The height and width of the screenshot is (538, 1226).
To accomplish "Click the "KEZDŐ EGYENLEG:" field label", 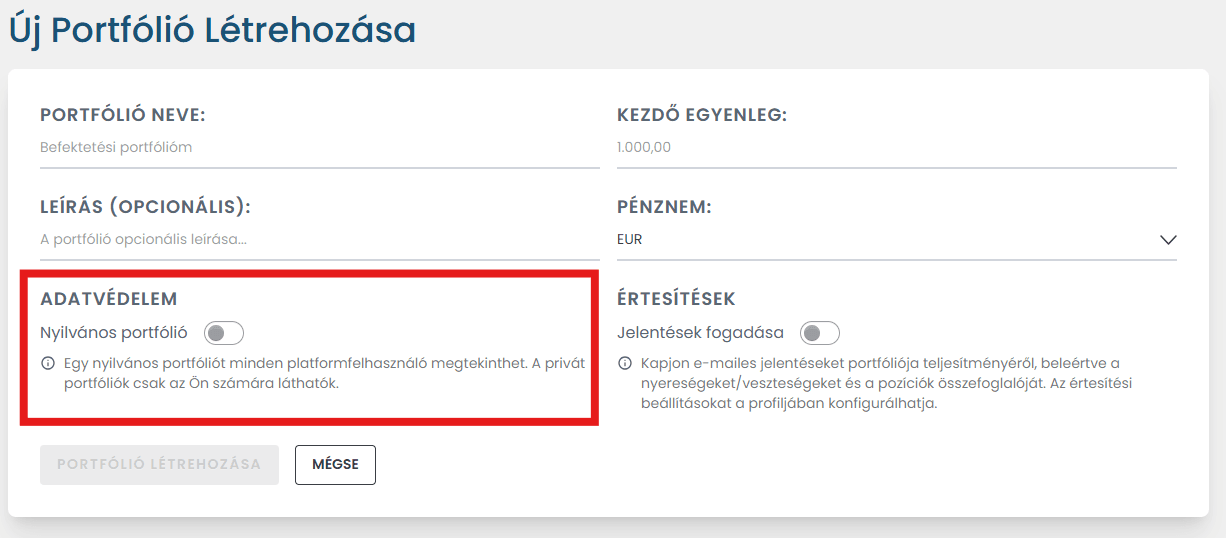I will 702,115.
